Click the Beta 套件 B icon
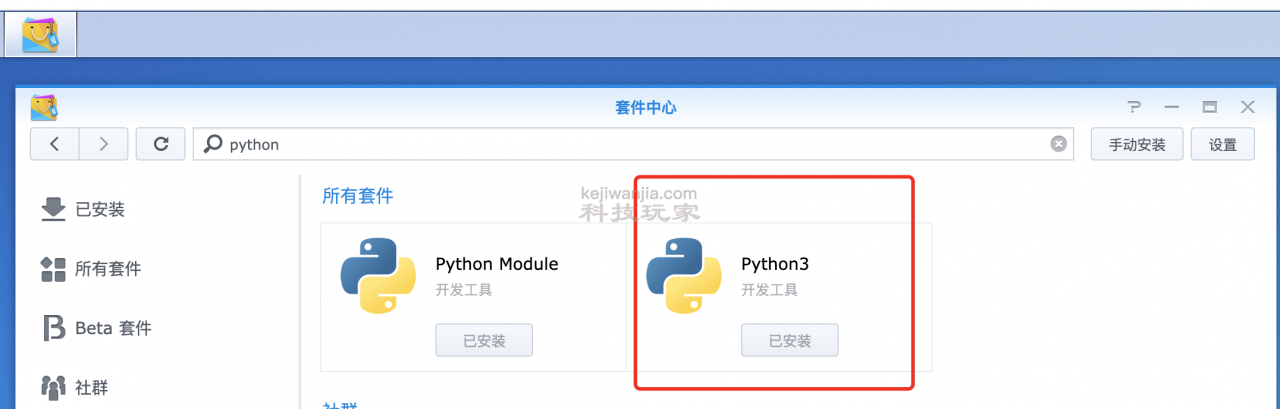 (x=53, y=328)
